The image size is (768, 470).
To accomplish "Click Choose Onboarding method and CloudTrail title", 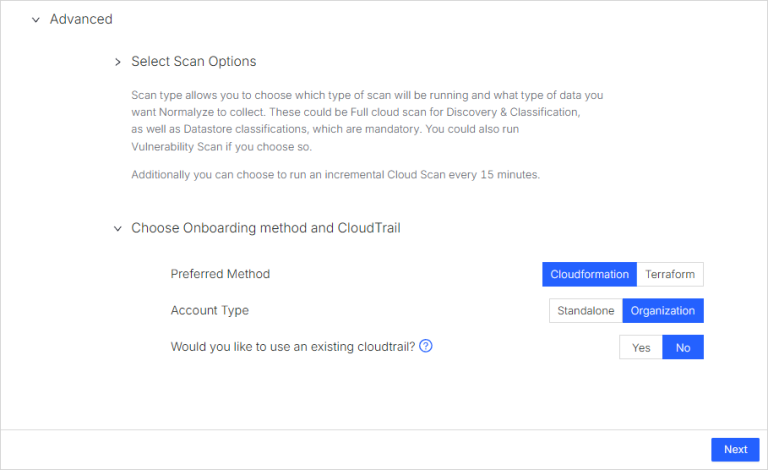I will [x=265, y=228].
